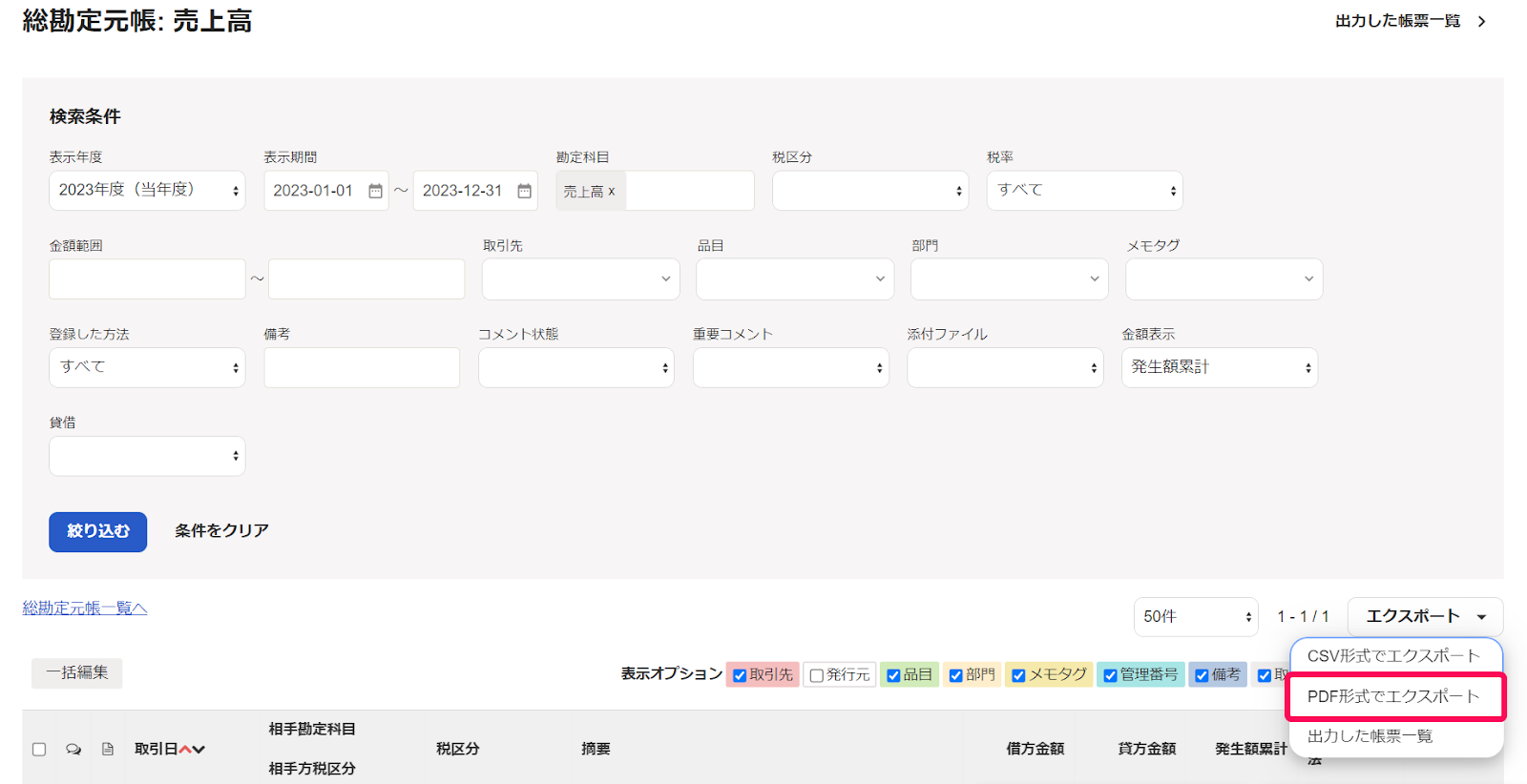Click the maximum 金額範囲 input field
Image resolution: width=1527 pixels, height=784 pixels.
click(366, 279)
